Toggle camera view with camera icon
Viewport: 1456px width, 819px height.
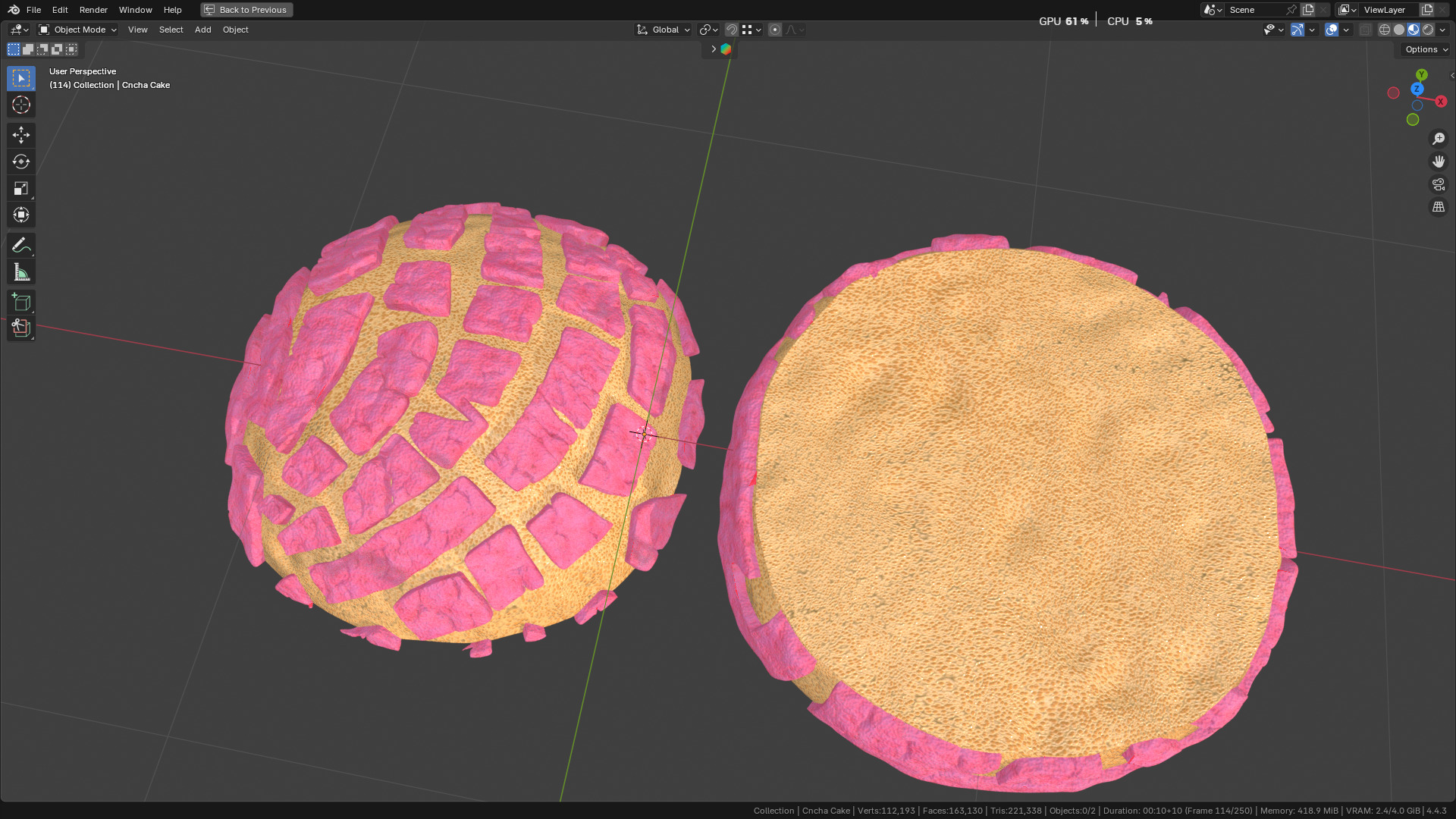pyautogui.click(x=1439, y=184)
